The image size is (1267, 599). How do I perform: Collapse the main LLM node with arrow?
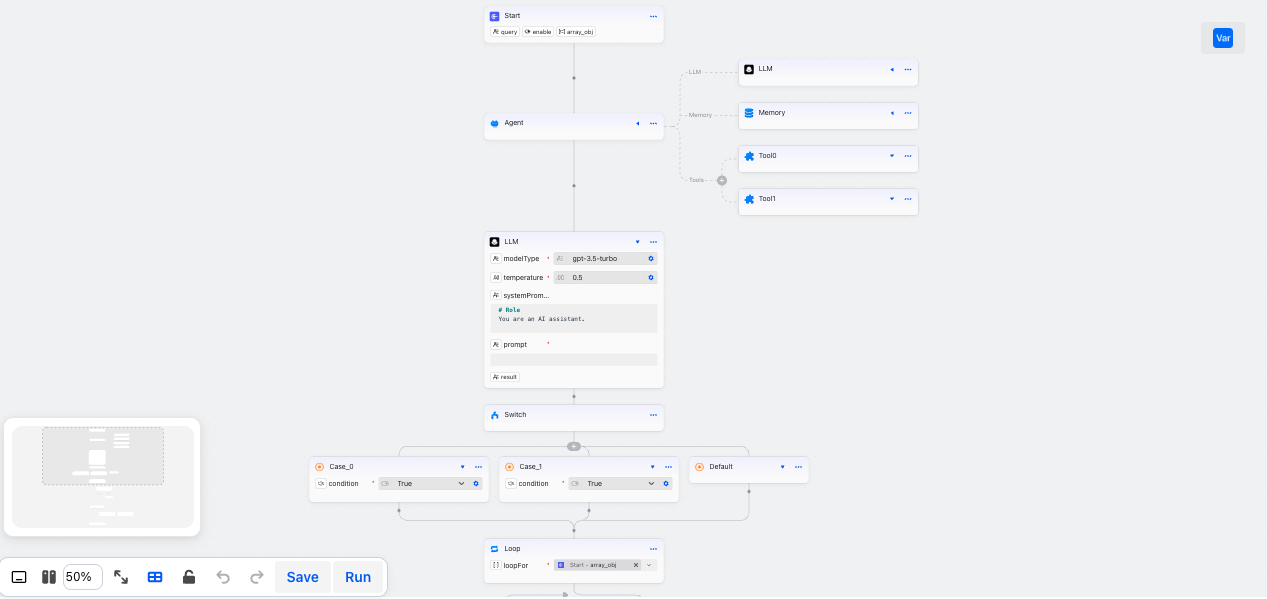(638, 242)
